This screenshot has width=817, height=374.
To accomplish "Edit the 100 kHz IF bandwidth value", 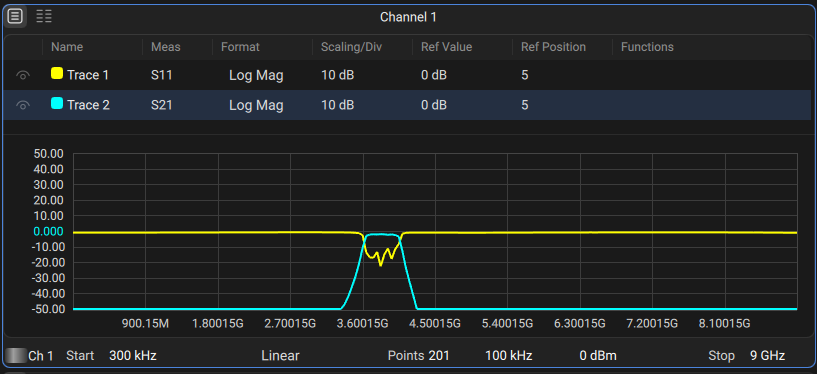I will click(509, 356).
